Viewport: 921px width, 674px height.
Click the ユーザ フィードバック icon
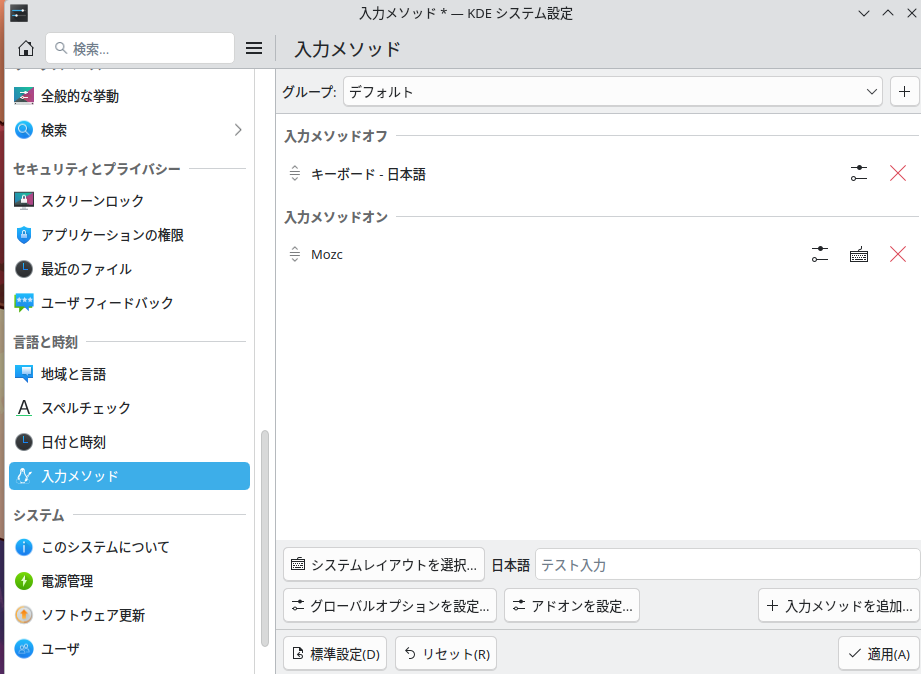pyautogui.click(x=23, y=303)
